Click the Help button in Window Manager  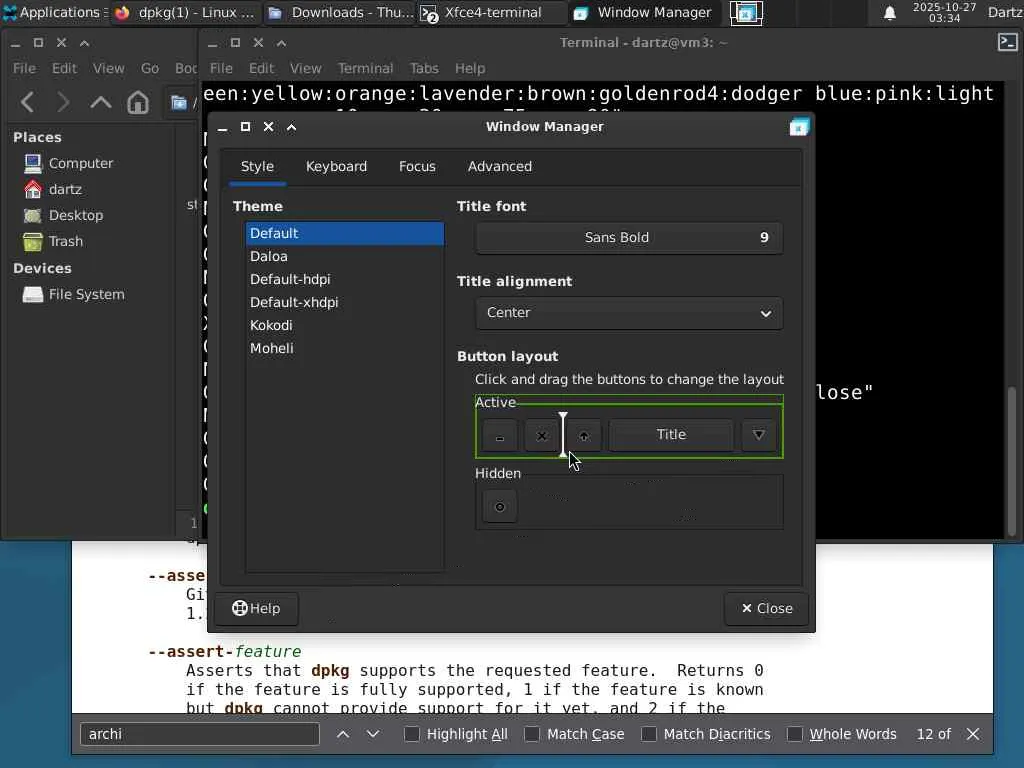[256, 609]
